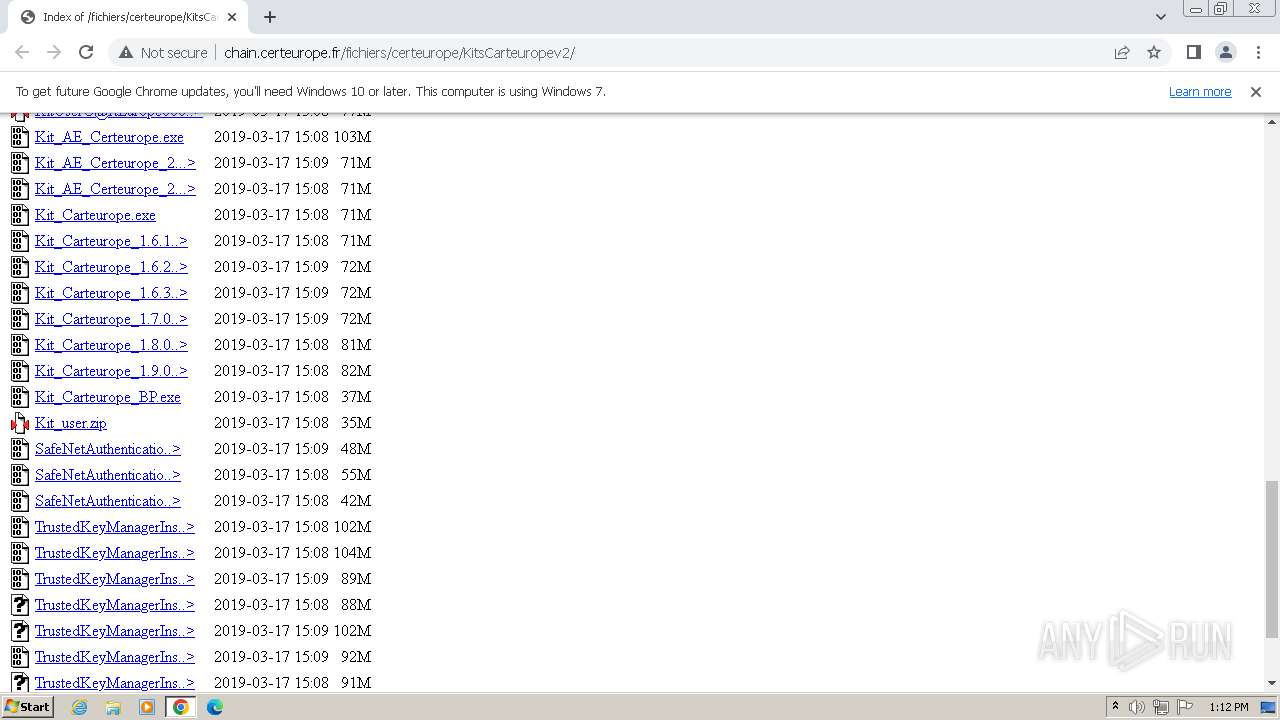1280x720 pixels.
Task: Open the Action Center flag icon
Action: pos(1185,707)
